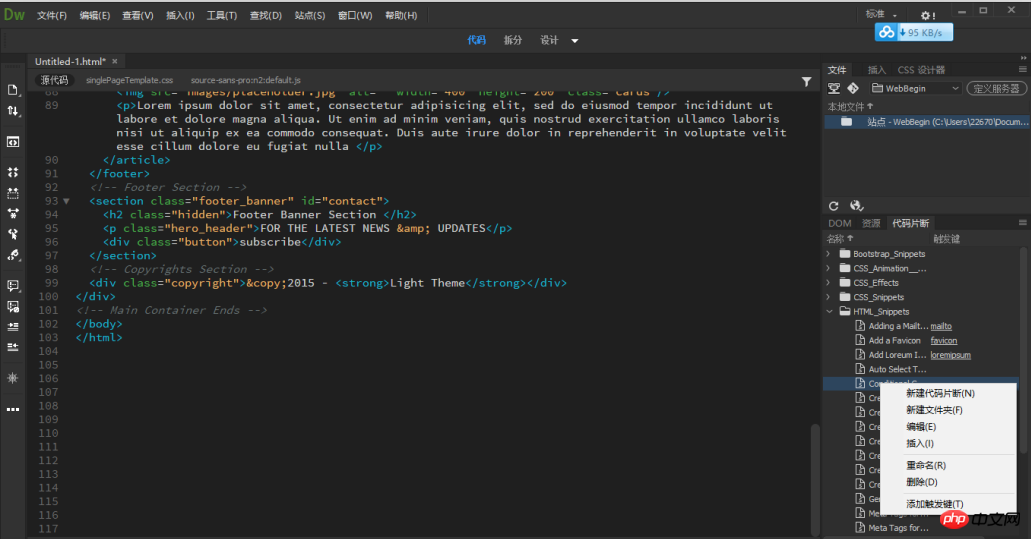Viewport: 1031px width, 539px height.
Task: Click the Live Code view icon
Action: 12,142
